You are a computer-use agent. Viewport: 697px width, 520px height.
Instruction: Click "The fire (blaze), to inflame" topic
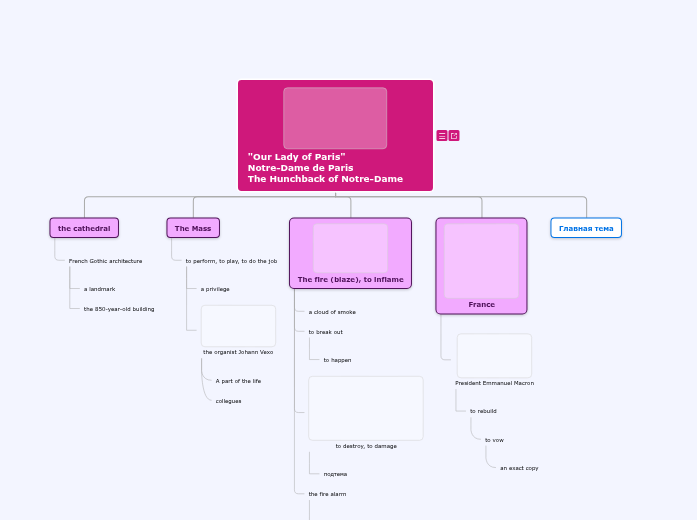[x=350, y=280]
